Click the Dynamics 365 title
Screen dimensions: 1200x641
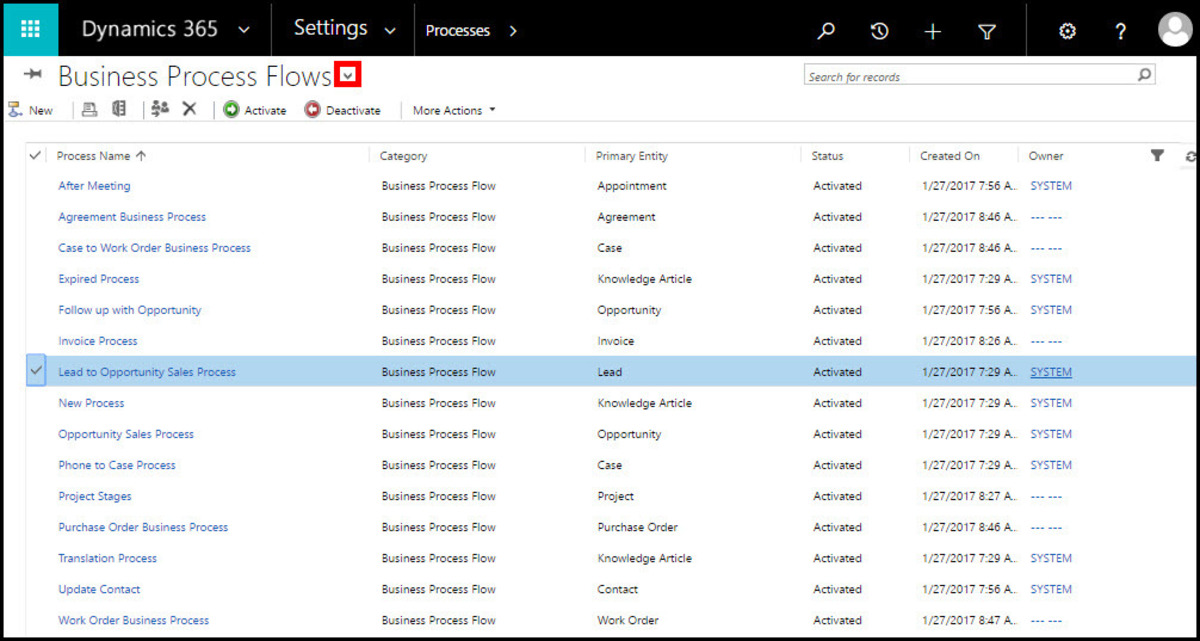point(150,29)
